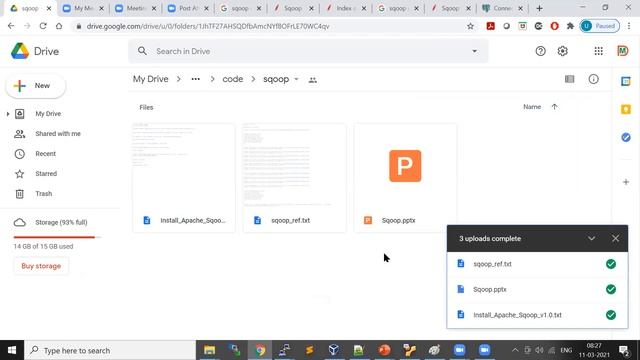
Task: Show hidden system tray icons
Action: pos(515,350)
